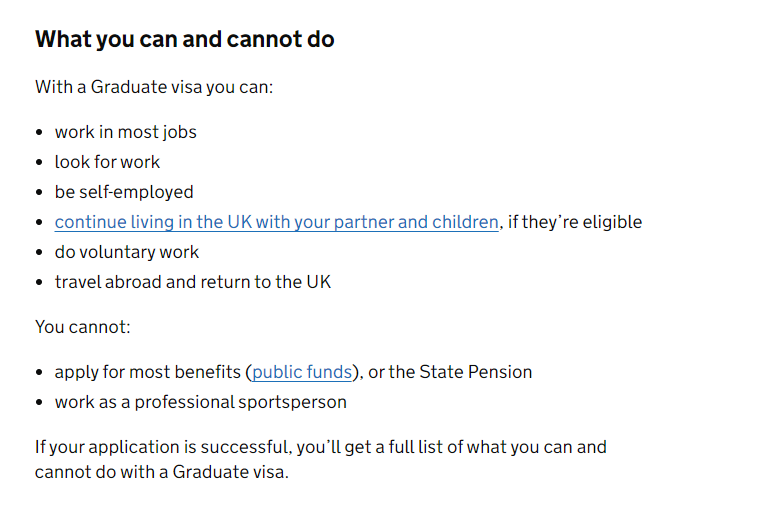This screenshot has width=774, height=507.
Task: Click the "cannot do with a Graduate visa." line
Action: 162,472
